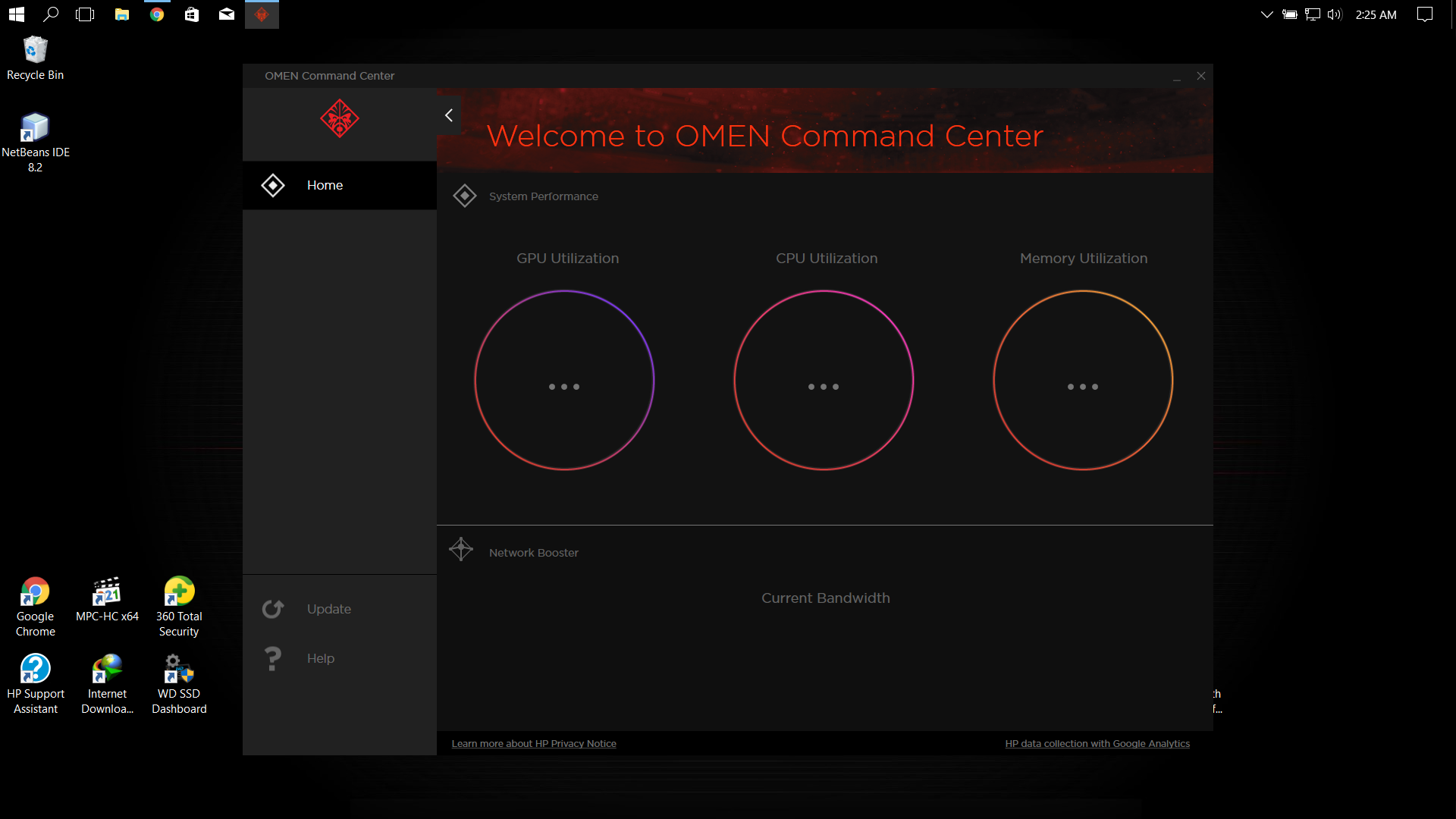Collapse the sidebar with the back chevron

coord(449,115)
